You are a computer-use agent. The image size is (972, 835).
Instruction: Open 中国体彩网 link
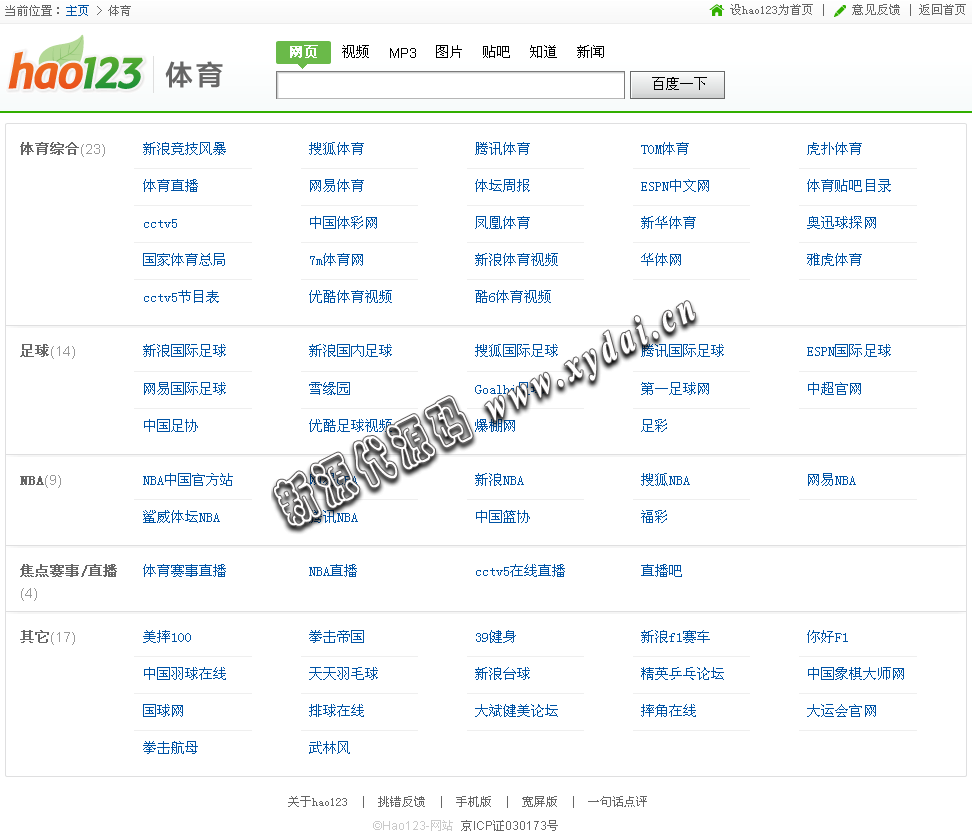tap(343, 223)
